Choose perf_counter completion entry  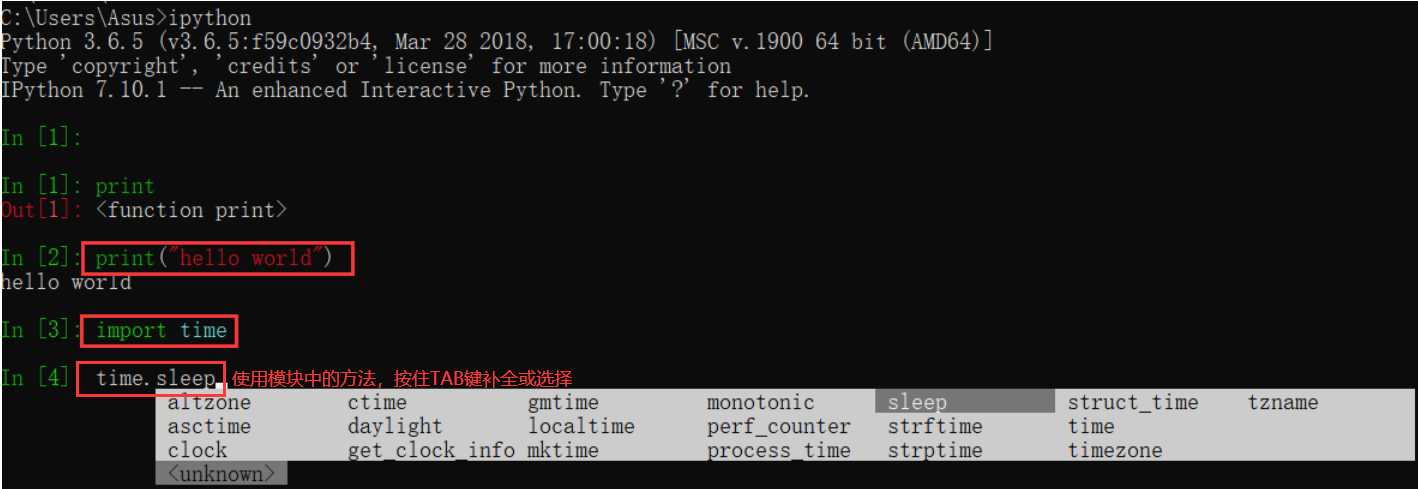point(778,427)
